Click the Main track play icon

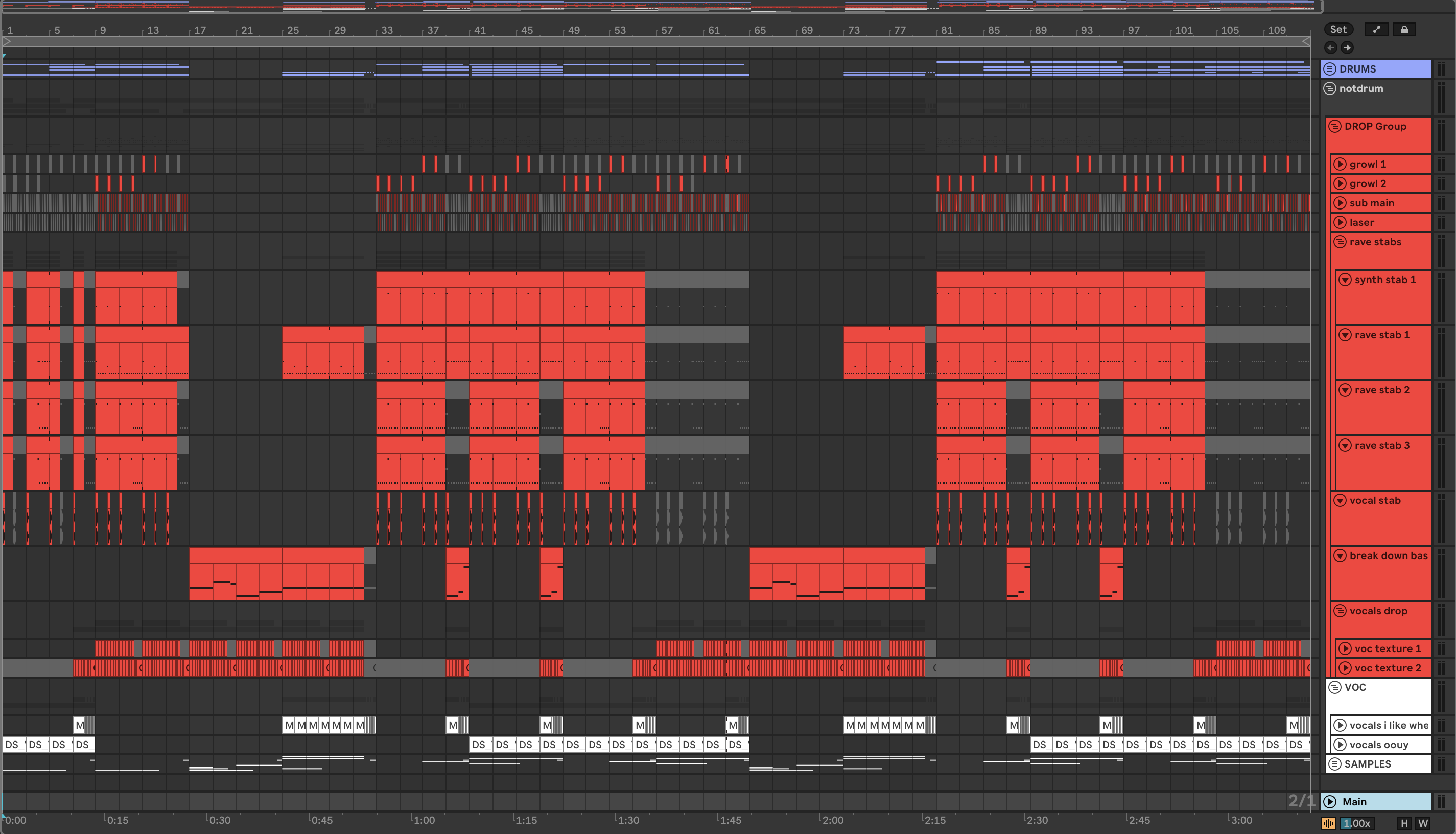click(1331, 802)
